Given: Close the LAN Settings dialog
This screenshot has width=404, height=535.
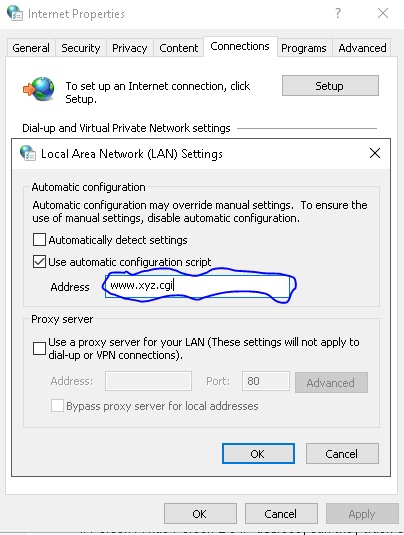Looking at the screenshot, I should point(375,153).
